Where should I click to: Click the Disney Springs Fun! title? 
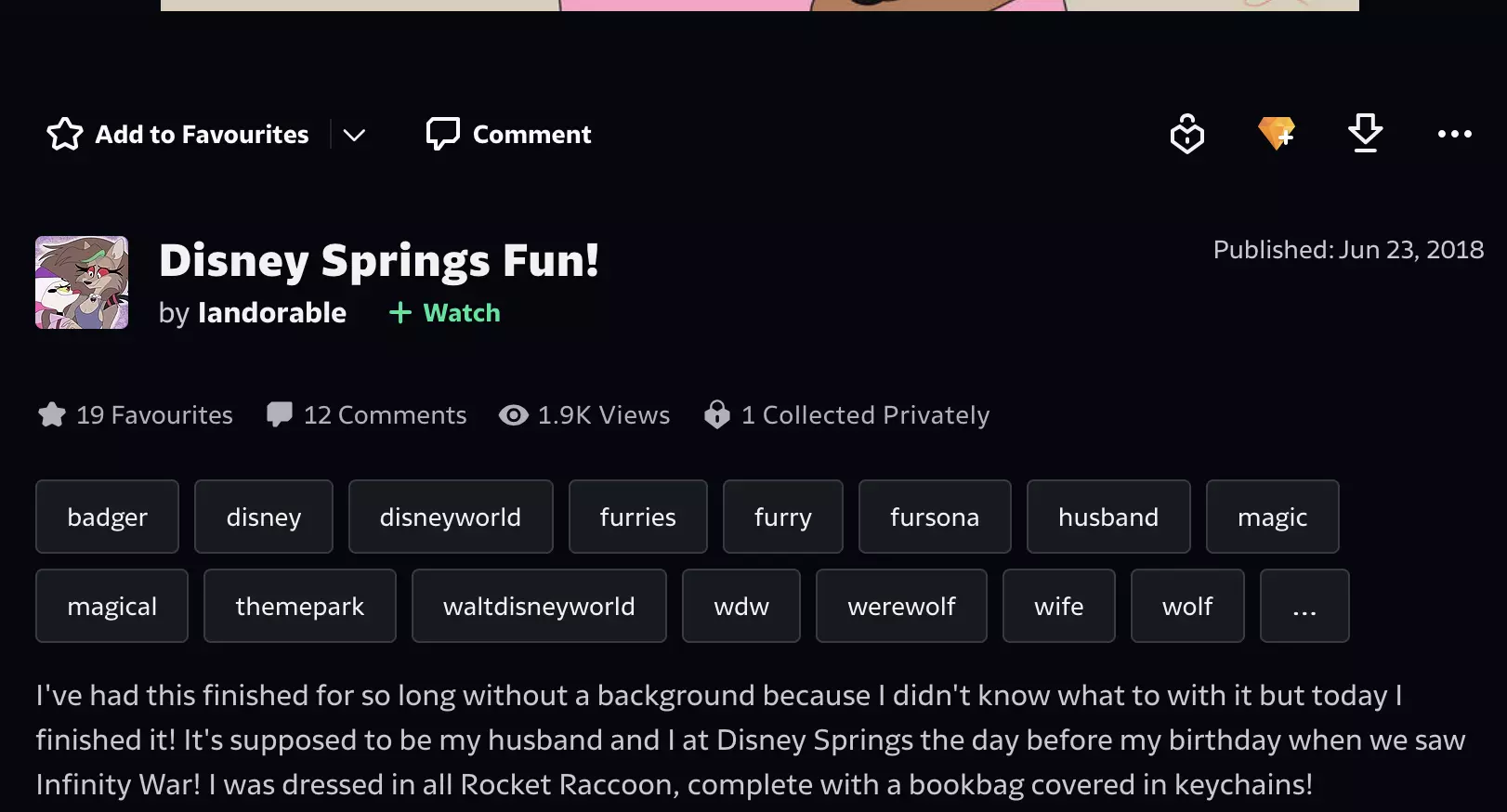tap(379, 261)
